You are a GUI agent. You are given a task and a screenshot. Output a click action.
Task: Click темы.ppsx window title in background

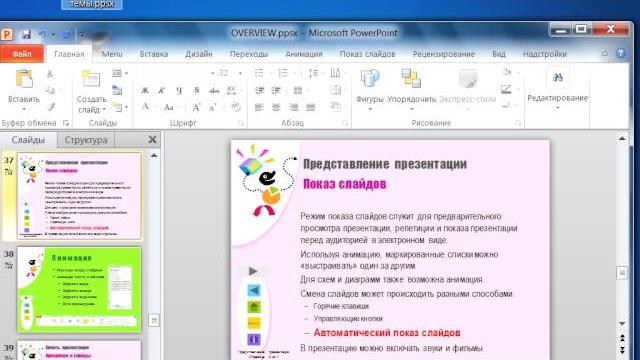click(92, 4)
